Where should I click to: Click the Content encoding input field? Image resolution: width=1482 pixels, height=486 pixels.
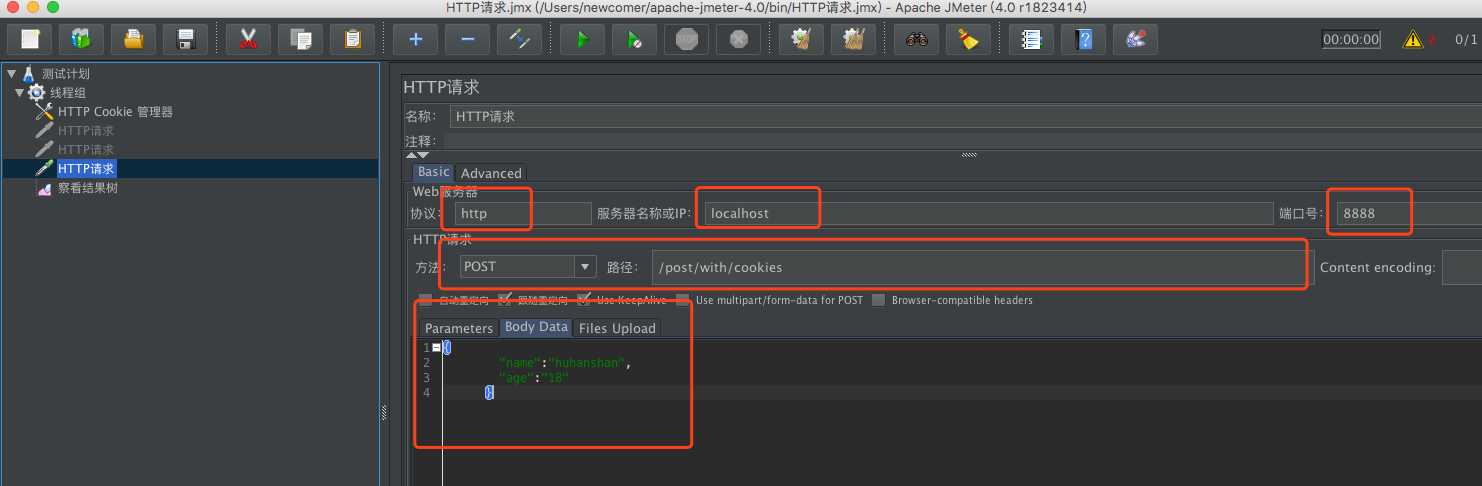pos(1462,267)
